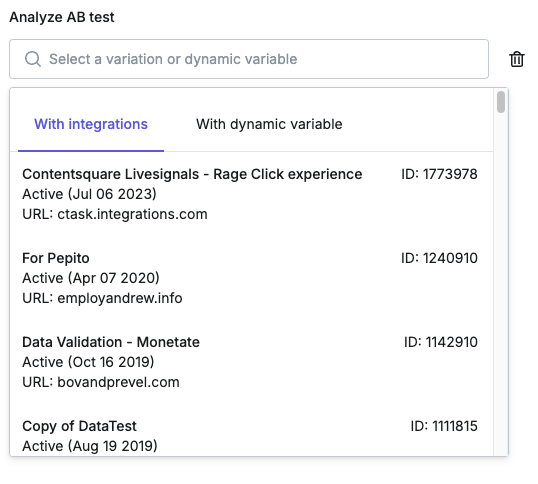Focus the variation search input field

pyautogui.click(x=249, y=59)
